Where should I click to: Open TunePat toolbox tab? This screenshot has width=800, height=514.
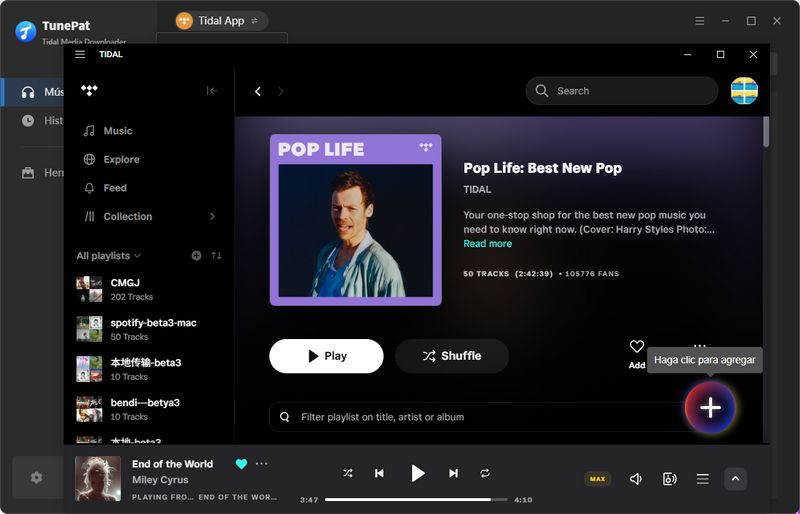coord(43,173)
